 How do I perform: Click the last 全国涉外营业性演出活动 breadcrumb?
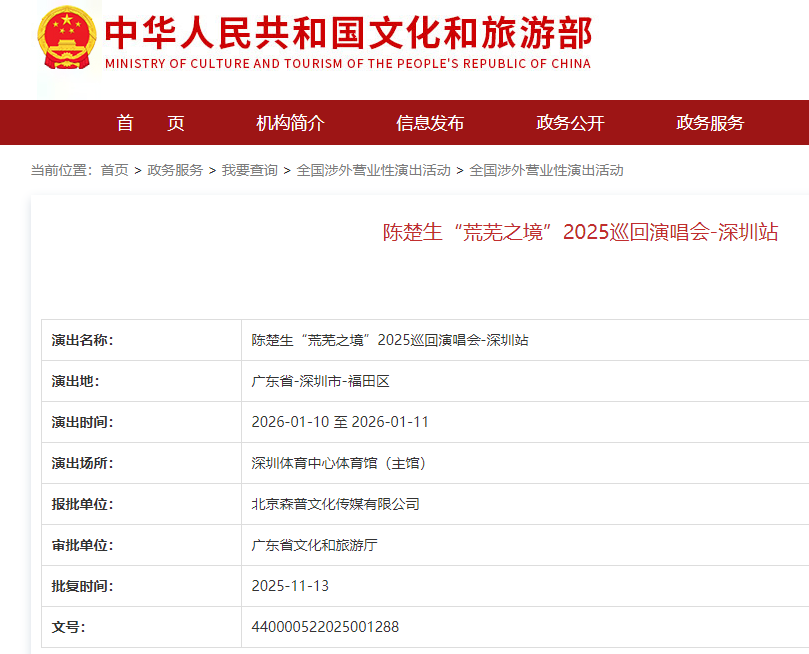click(x=546, y=170)
